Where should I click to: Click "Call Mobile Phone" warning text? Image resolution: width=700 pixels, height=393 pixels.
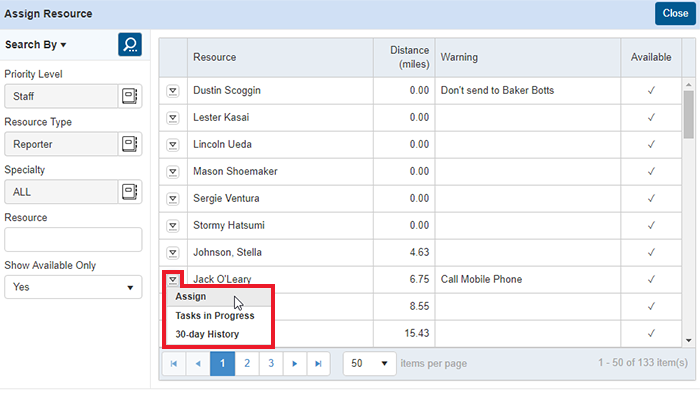click(x=481, y=280)
